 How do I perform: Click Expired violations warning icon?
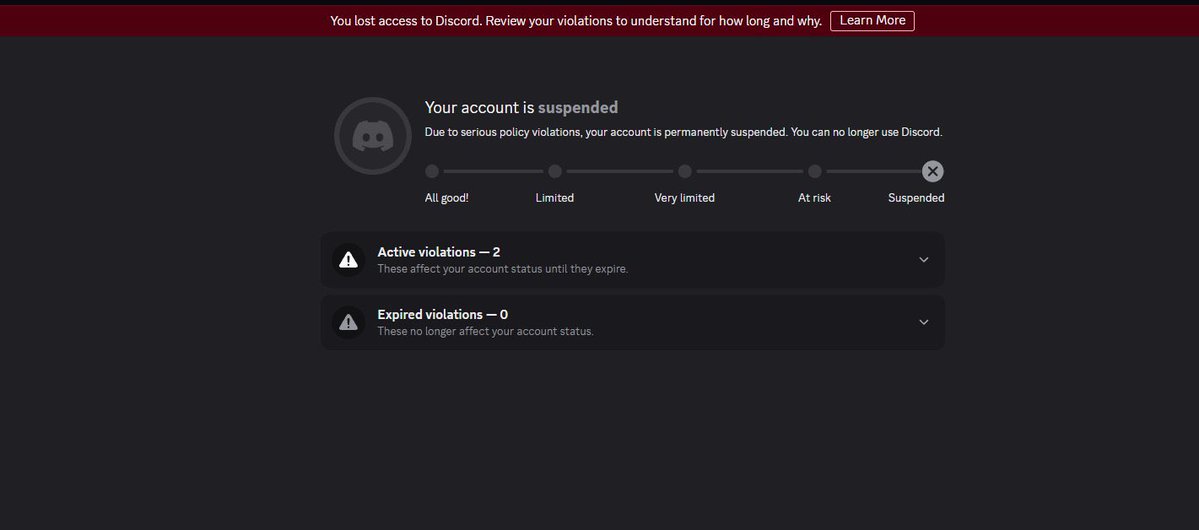point(349,323)
